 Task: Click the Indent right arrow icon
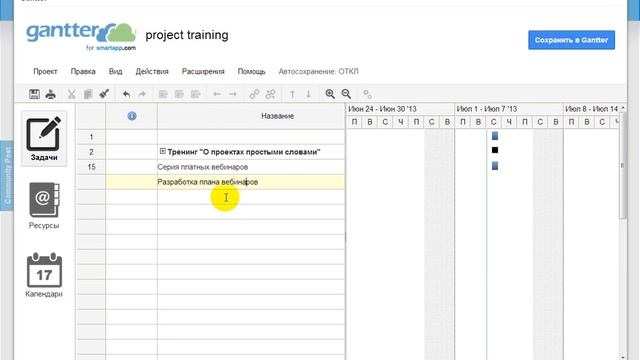coord(233,94)
